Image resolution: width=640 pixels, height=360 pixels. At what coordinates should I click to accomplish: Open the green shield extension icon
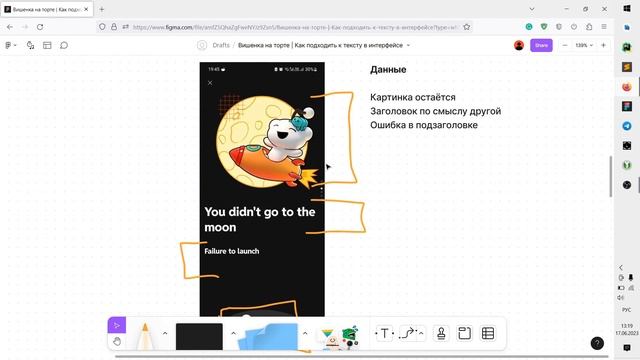(x=544, y=27)
